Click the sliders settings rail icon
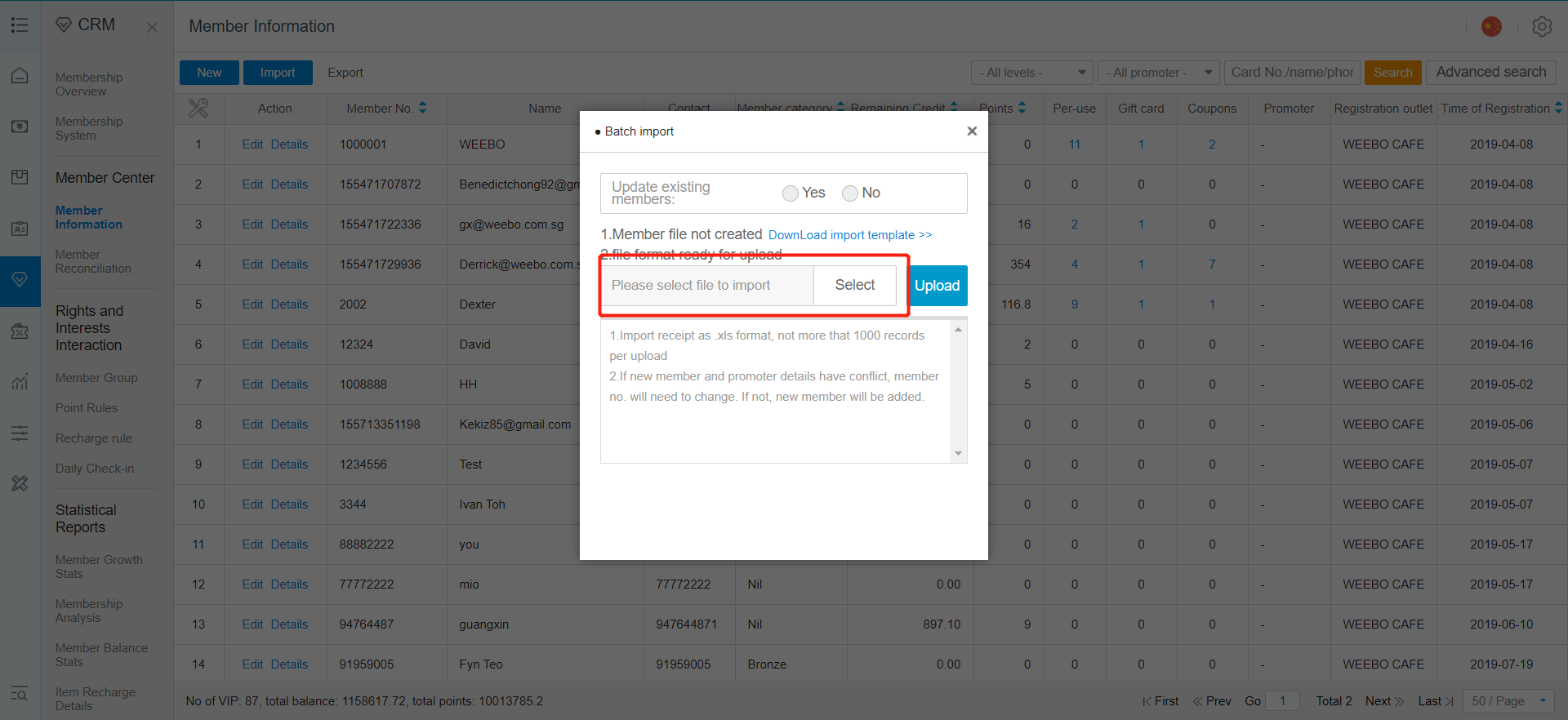 coord(20,433)
